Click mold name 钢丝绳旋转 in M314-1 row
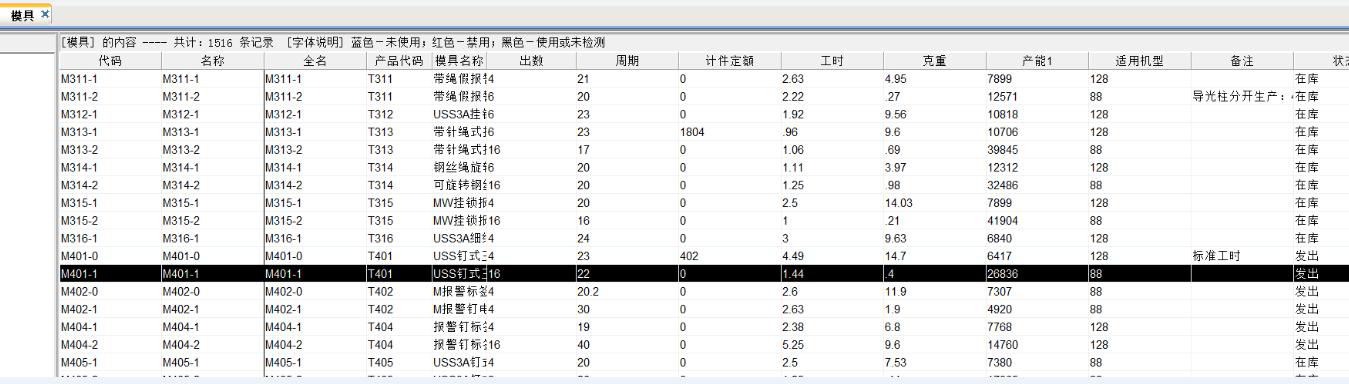The width and height of the screenshot is (1349, 384). [460, 167]
